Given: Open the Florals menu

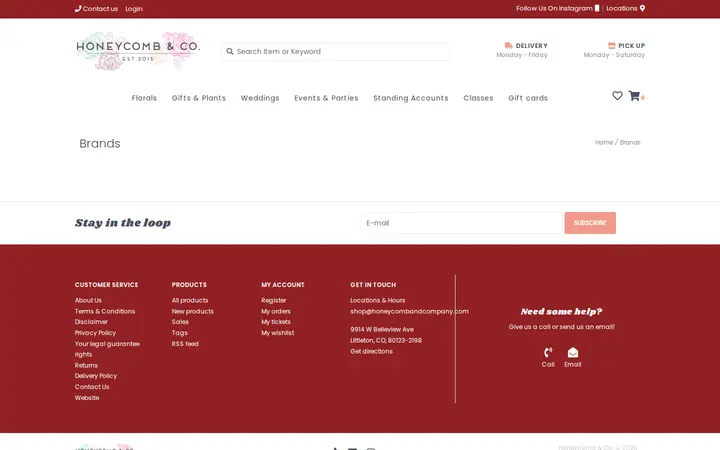Looking at the screenshot, I should (x=144, y=98).
